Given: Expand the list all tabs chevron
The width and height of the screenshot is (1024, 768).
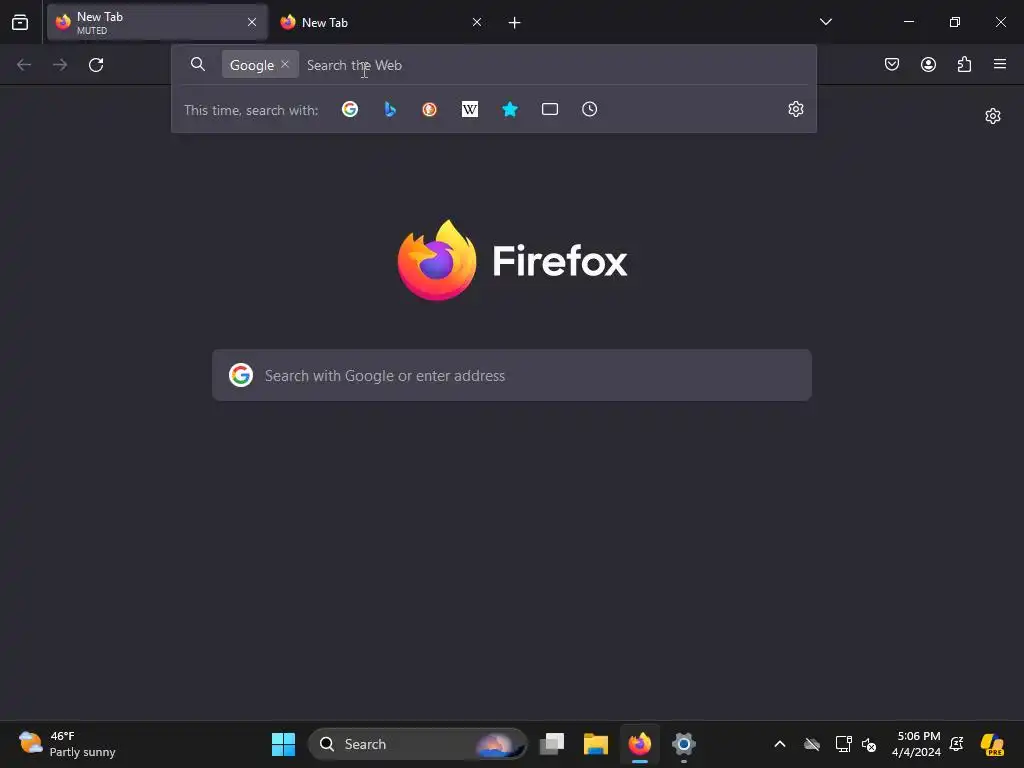Looking at the screenshot, I should click(x=825, y=22).
